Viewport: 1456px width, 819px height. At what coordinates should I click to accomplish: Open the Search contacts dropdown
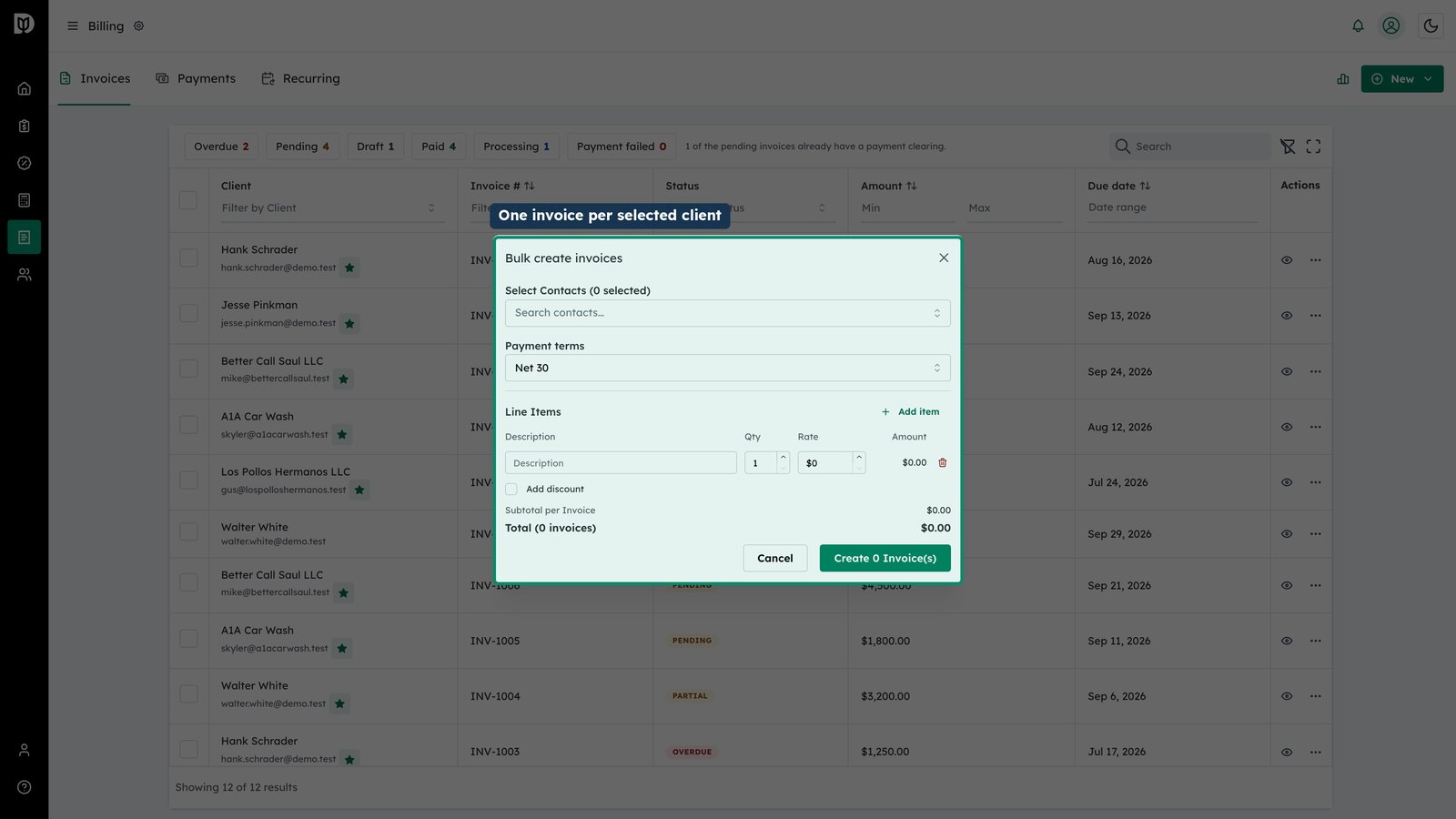click(x=728, y=313)
